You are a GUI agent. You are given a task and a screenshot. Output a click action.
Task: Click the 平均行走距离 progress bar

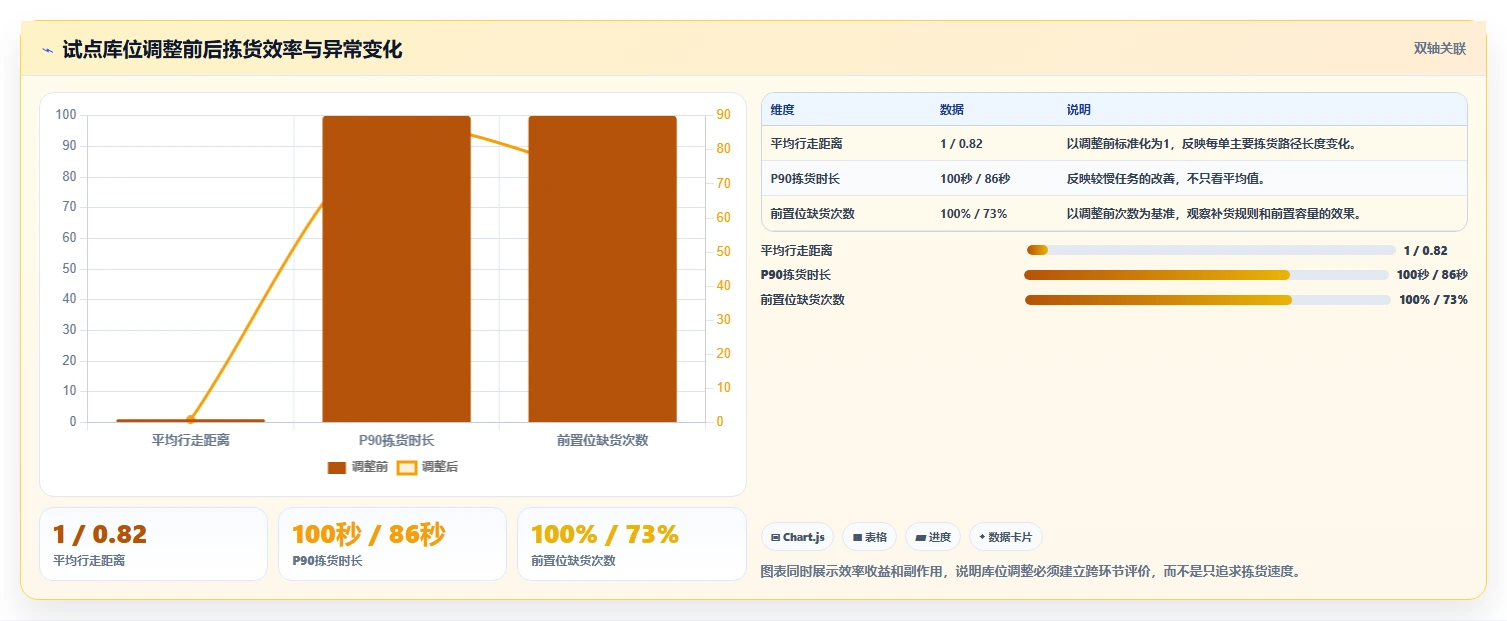(x=1211, y=250)
